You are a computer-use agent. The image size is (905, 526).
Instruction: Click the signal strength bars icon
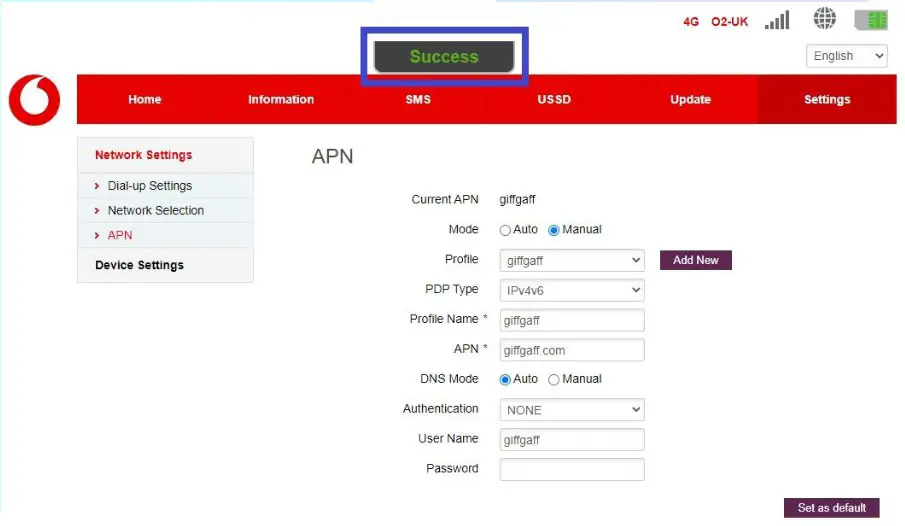(776, 20)
